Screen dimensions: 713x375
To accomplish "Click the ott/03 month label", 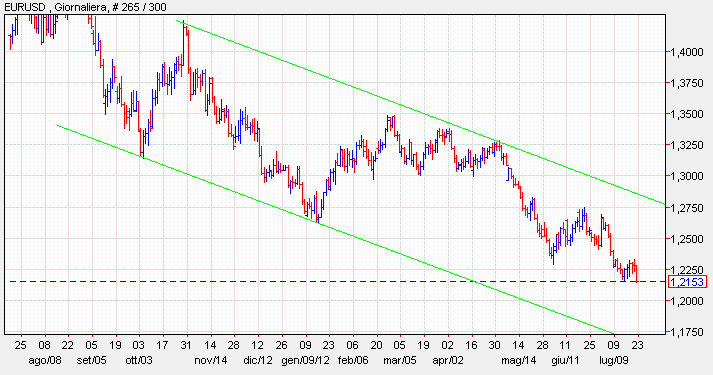I will tap(139, 360).
